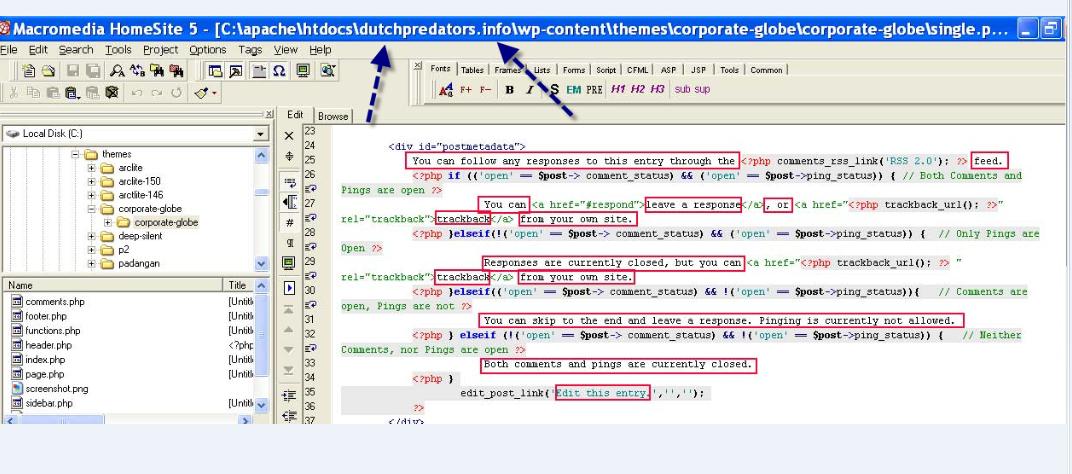
Task: Switch to the Forms quick bar tab
Action: (x=574, y=70)
